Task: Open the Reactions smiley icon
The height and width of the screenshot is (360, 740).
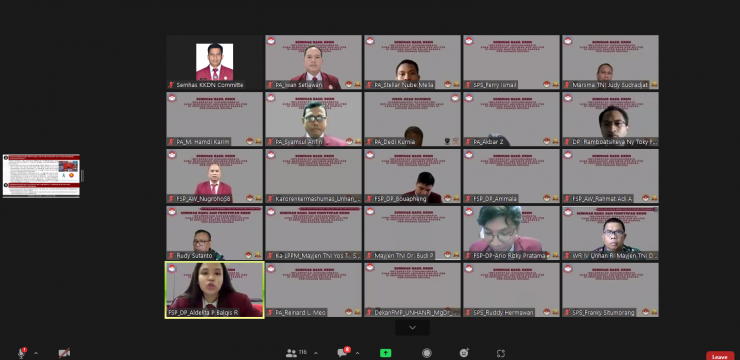Action: point(464,353)
